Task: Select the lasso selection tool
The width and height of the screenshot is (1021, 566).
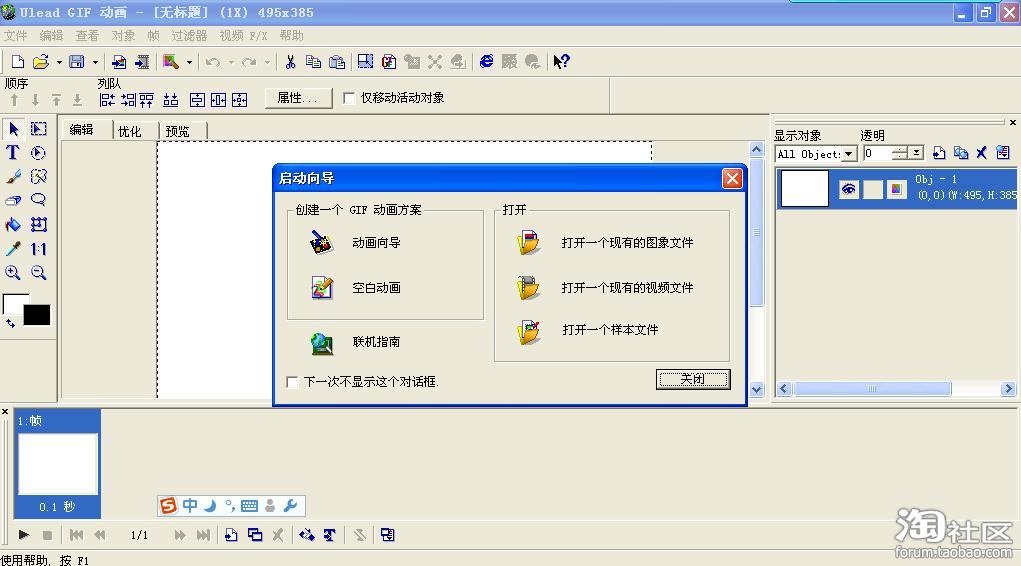Action: click(x=38, y=200)
